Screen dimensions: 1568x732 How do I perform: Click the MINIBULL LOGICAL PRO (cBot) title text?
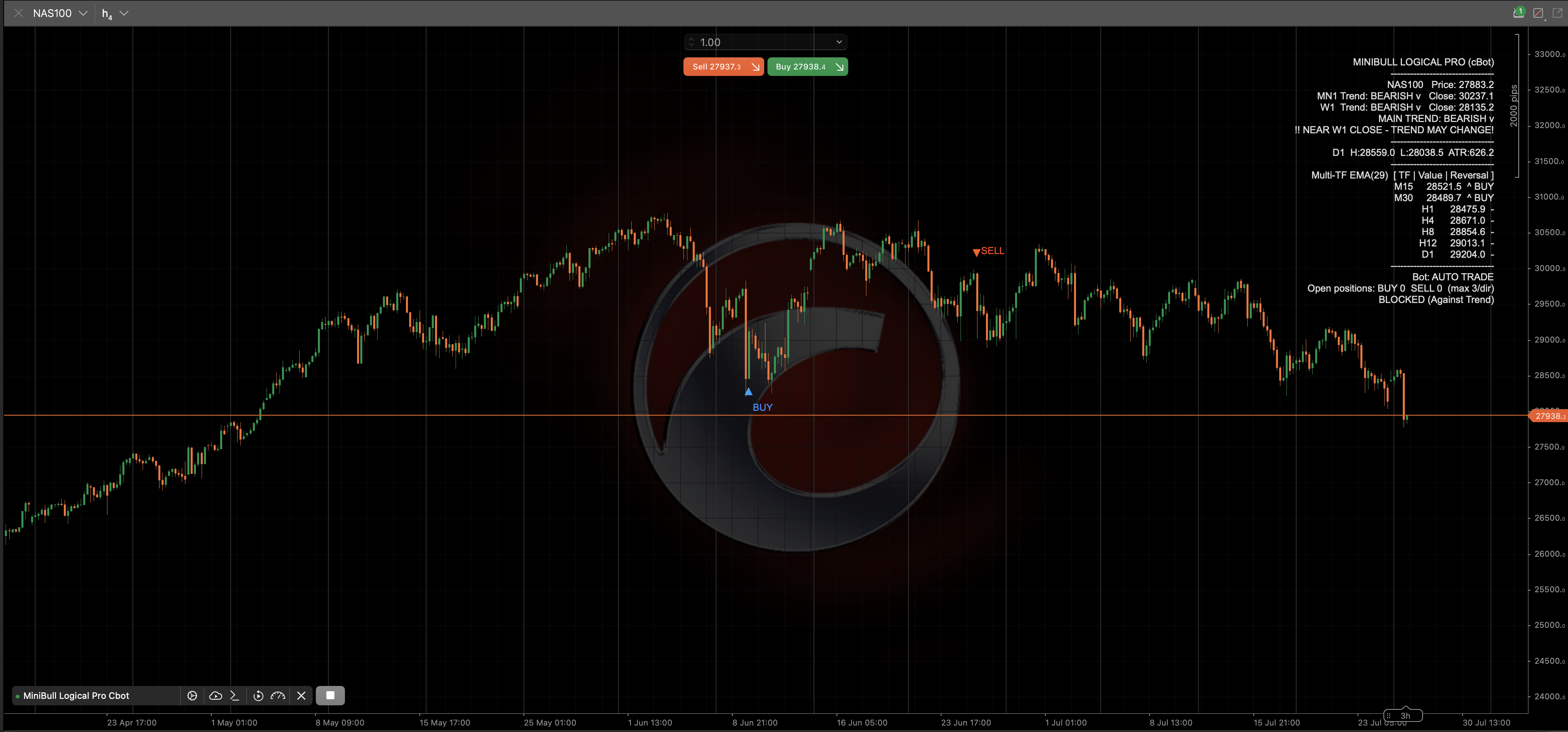point(1423,62)
